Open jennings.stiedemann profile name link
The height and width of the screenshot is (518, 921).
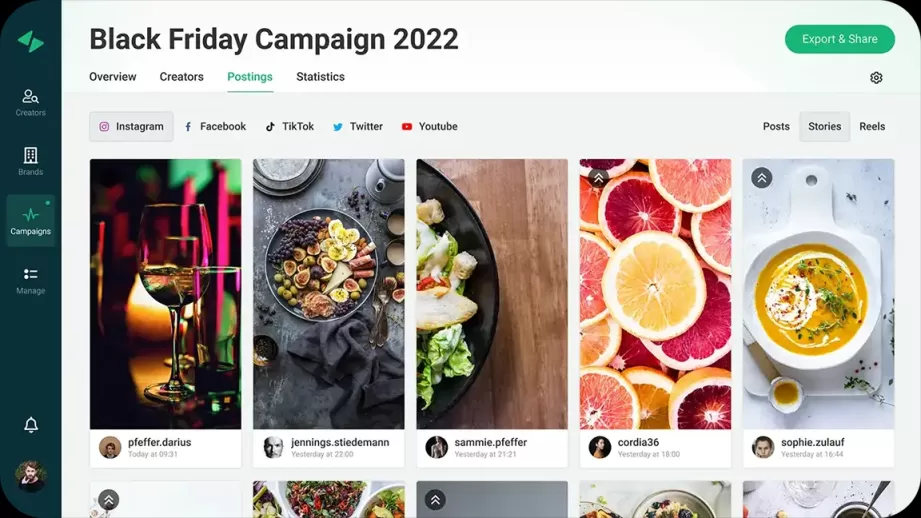coord(340,442)
